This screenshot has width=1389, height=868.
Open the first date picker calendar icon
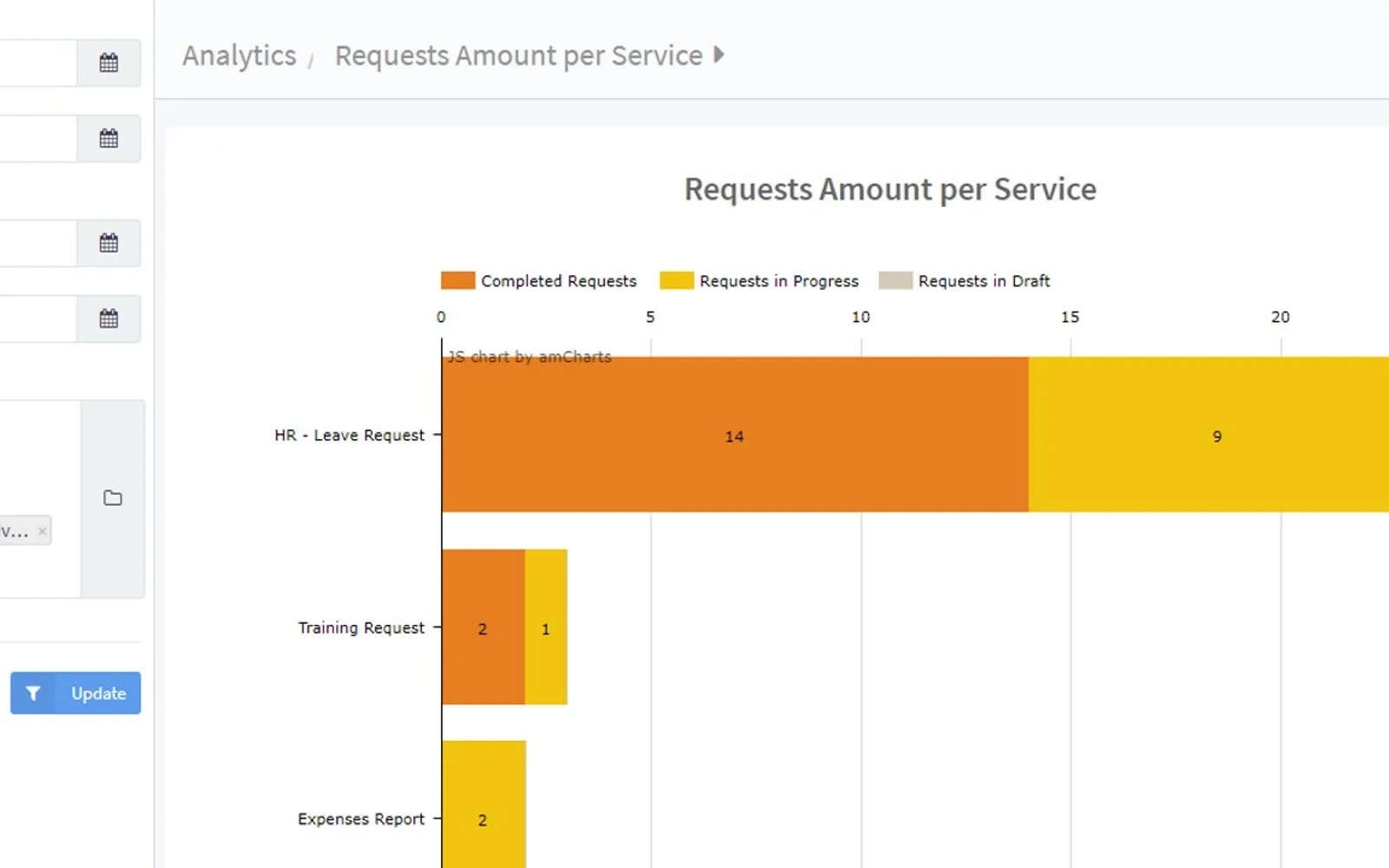pyautogui.click(x=109, y=62)
